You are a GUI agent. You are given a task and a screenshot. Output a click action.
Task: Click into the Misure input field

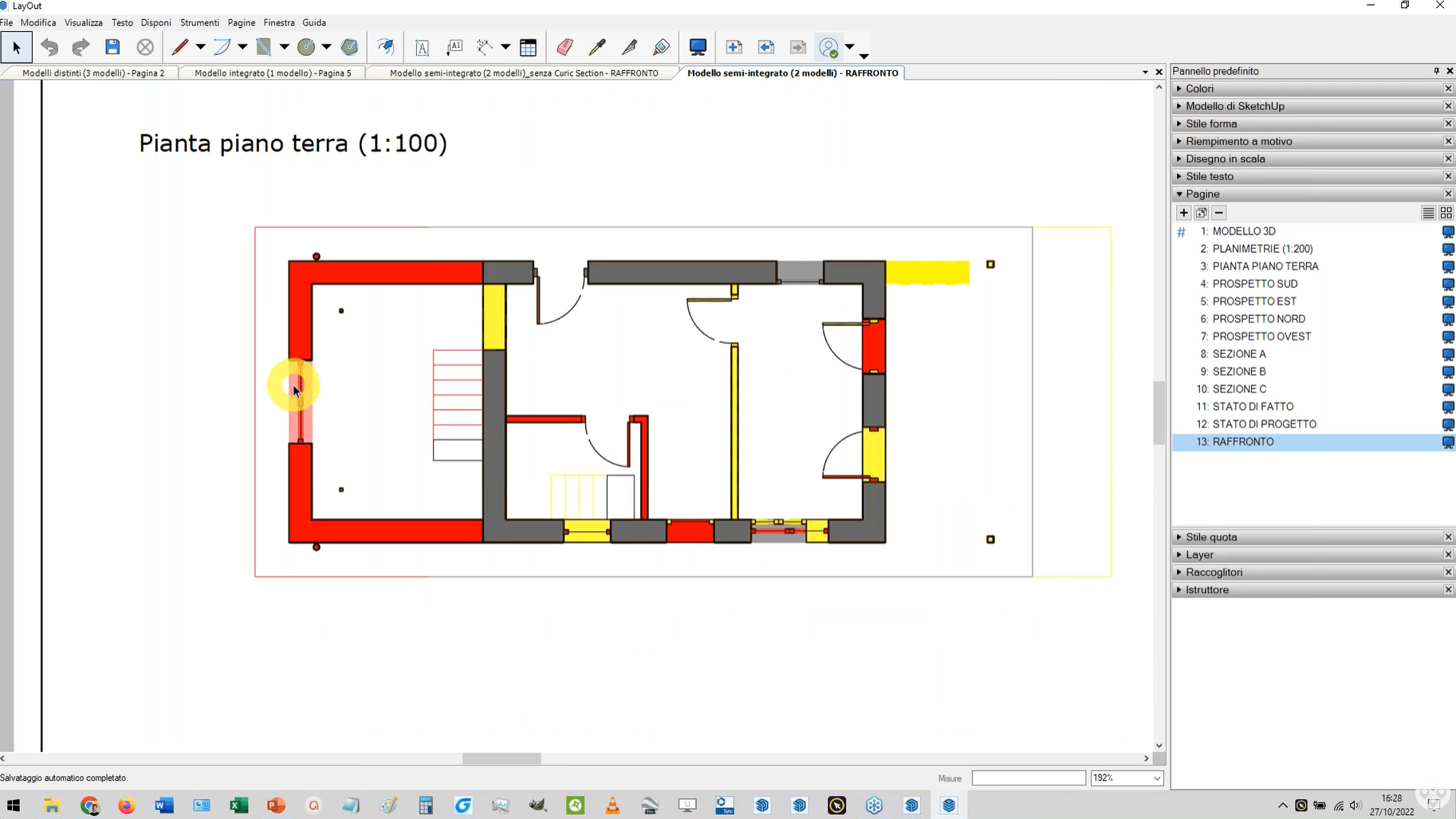click(1028, 778)
